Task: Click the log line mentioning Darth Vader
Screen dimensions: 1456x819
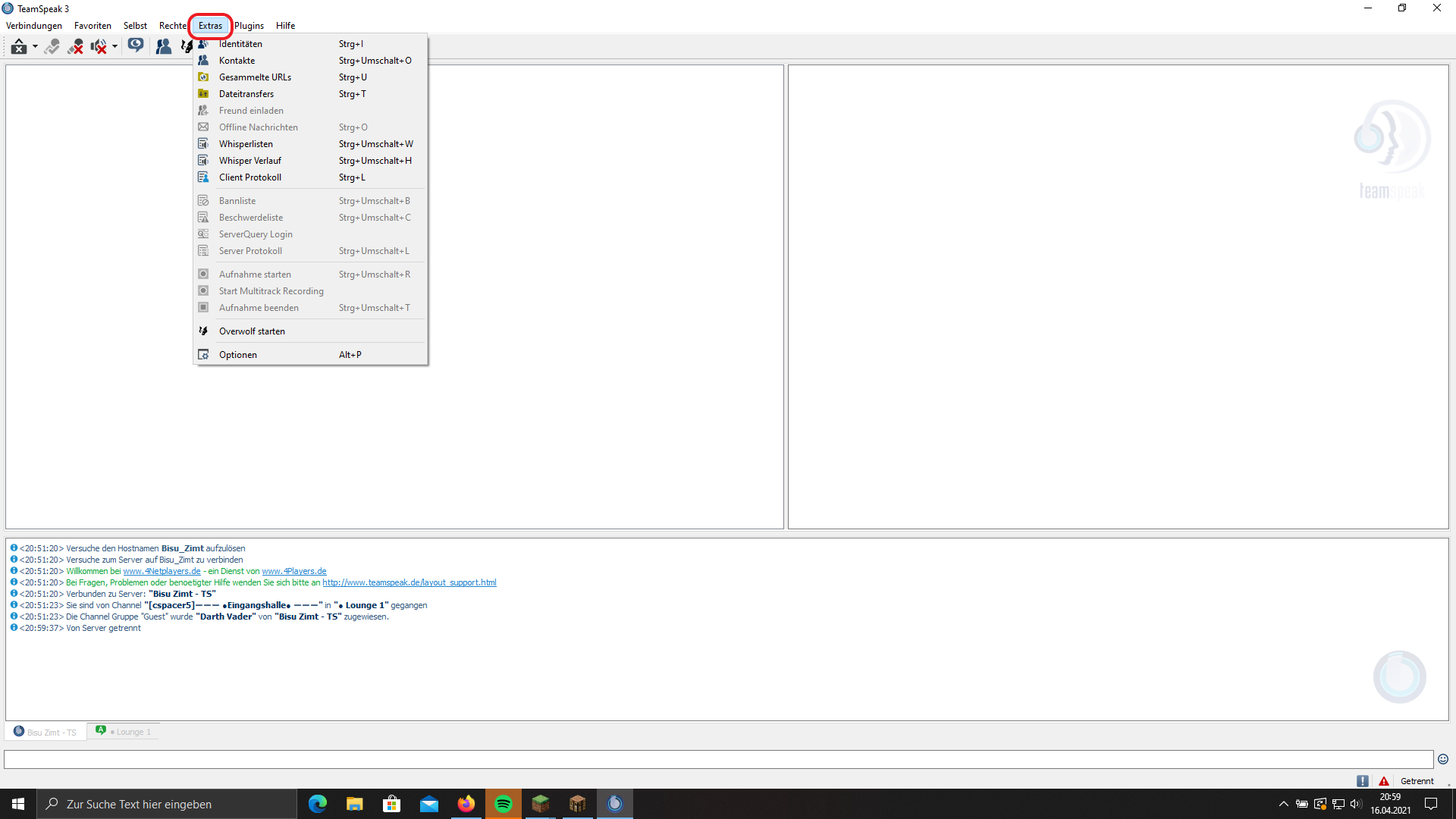Action: point(199,617)
